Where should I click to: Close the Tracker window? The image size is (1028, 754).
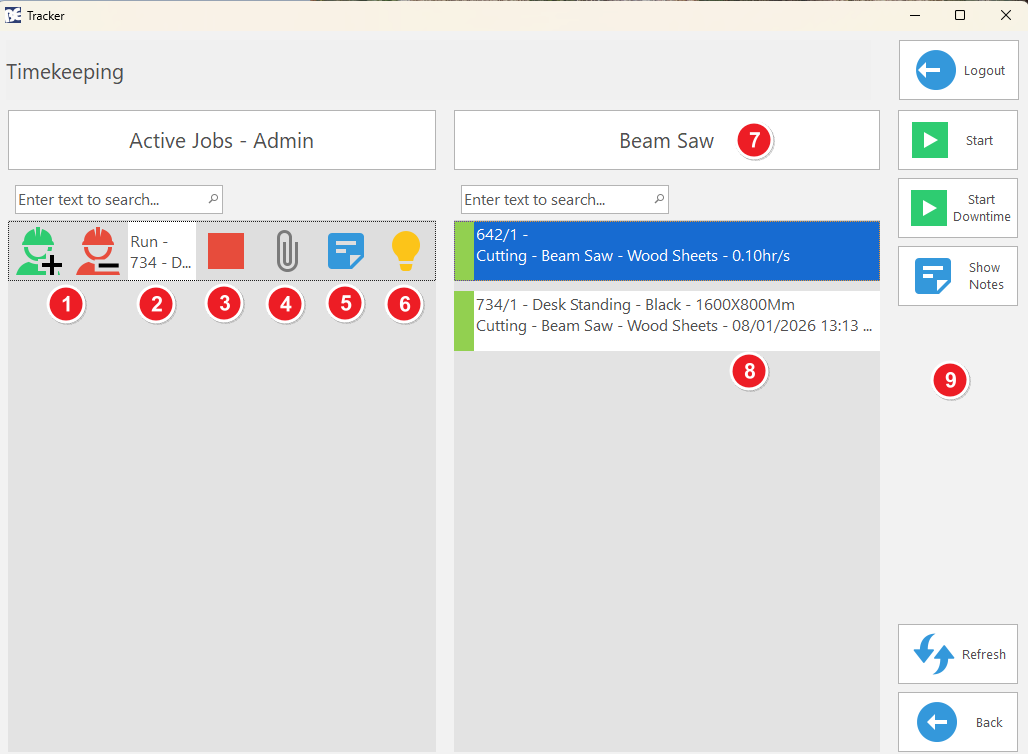click(1006, 15)
